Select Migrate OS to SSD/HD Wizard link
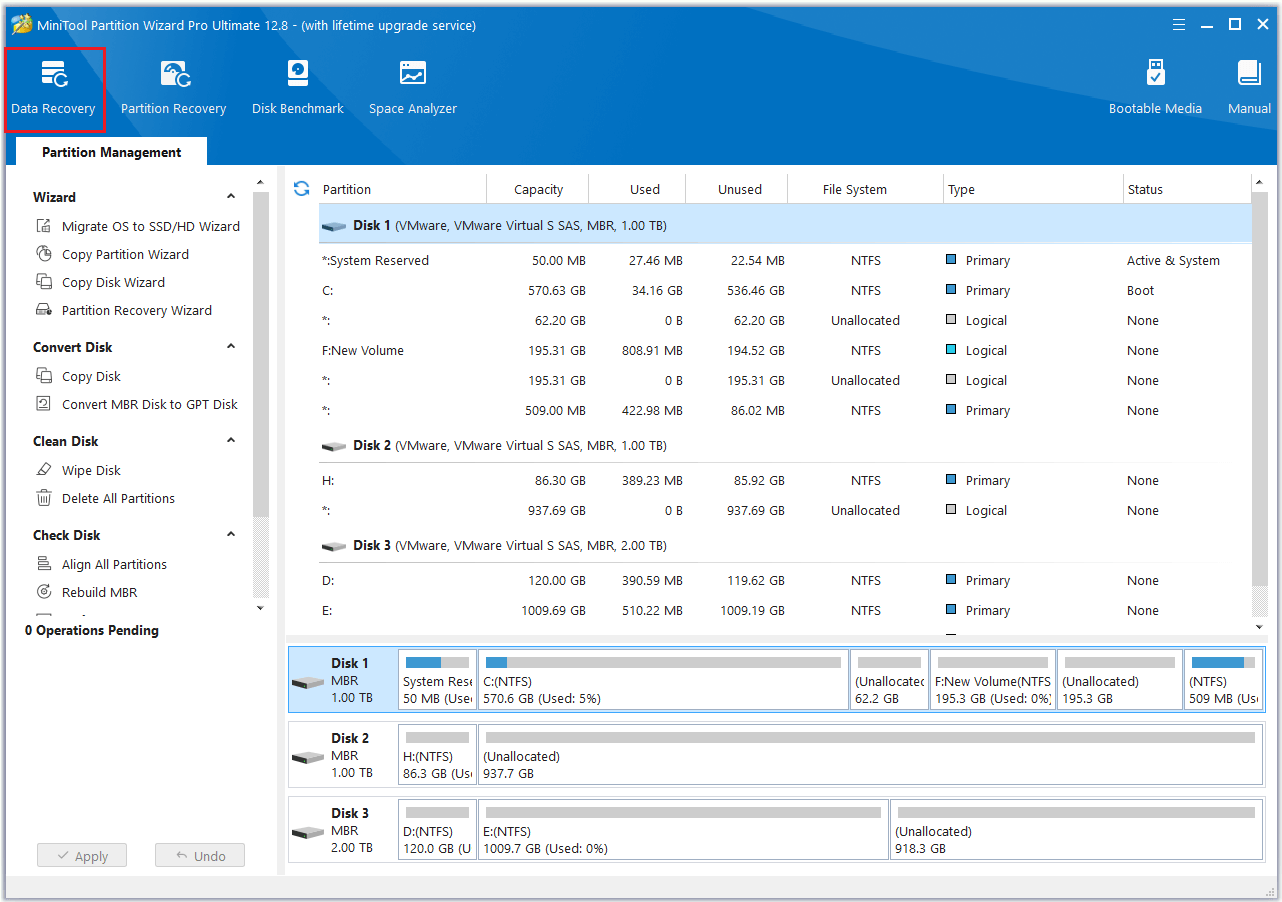Screen dimensions: 1282x902 pyautogui.click(x=151, y=226)
